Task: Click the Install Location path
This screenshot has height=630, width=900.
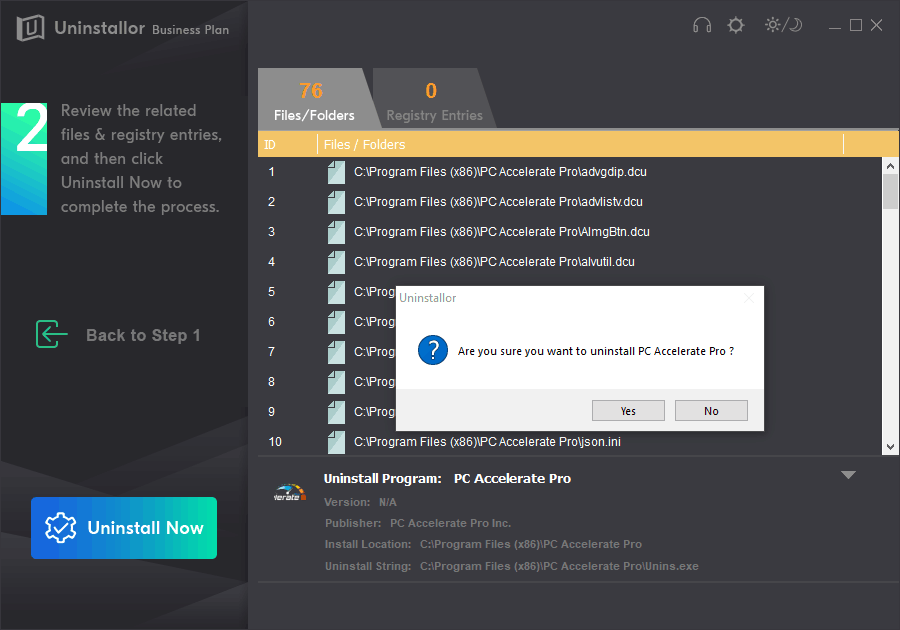Action: click(x=531, y=544)
